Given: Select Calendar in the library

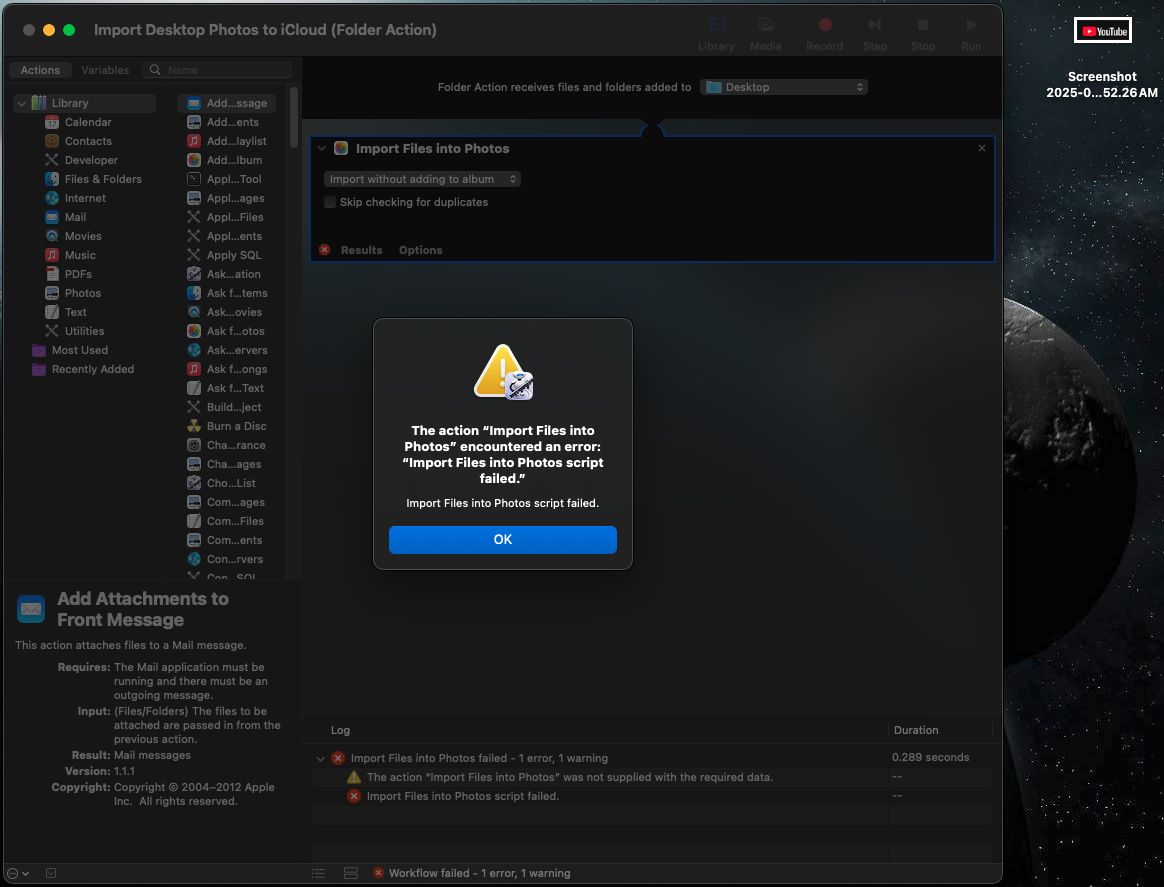Looking at the screenshot, I should (88, 122).
